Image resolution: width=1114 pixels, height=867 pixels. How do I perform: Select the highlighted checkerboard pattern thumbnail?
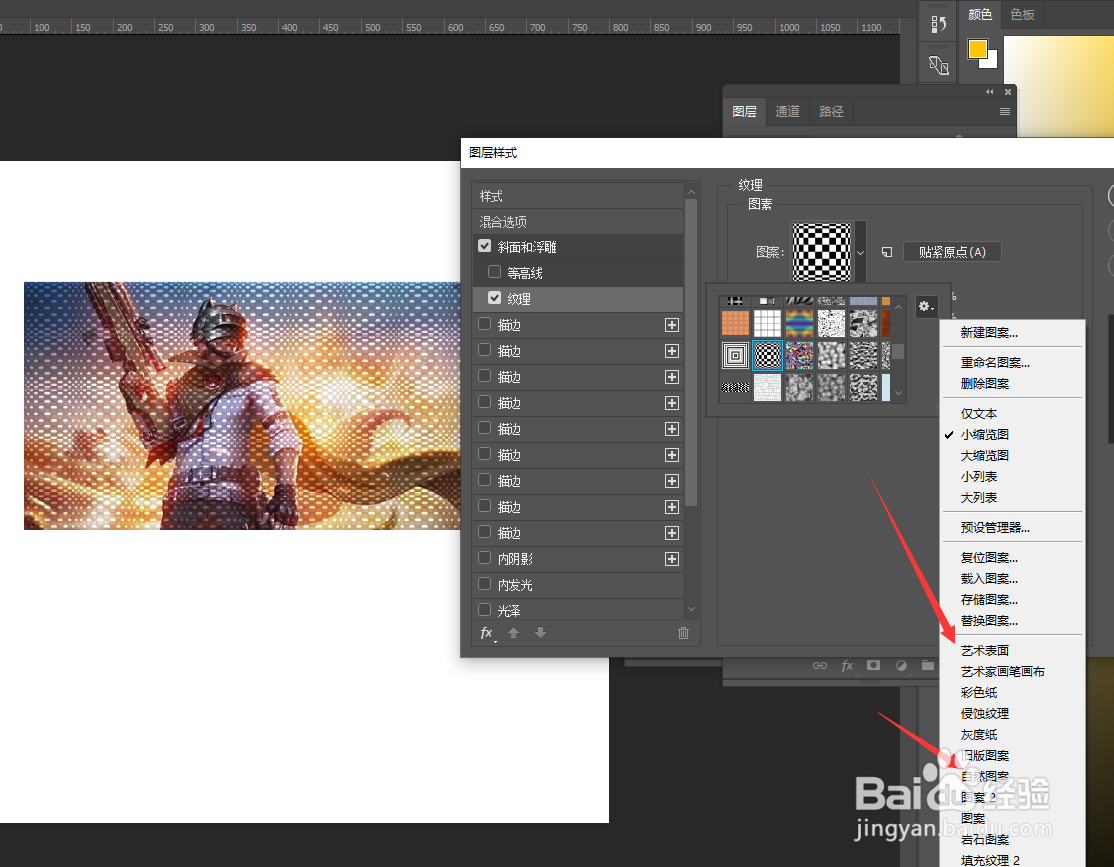[x=767, y=355]
